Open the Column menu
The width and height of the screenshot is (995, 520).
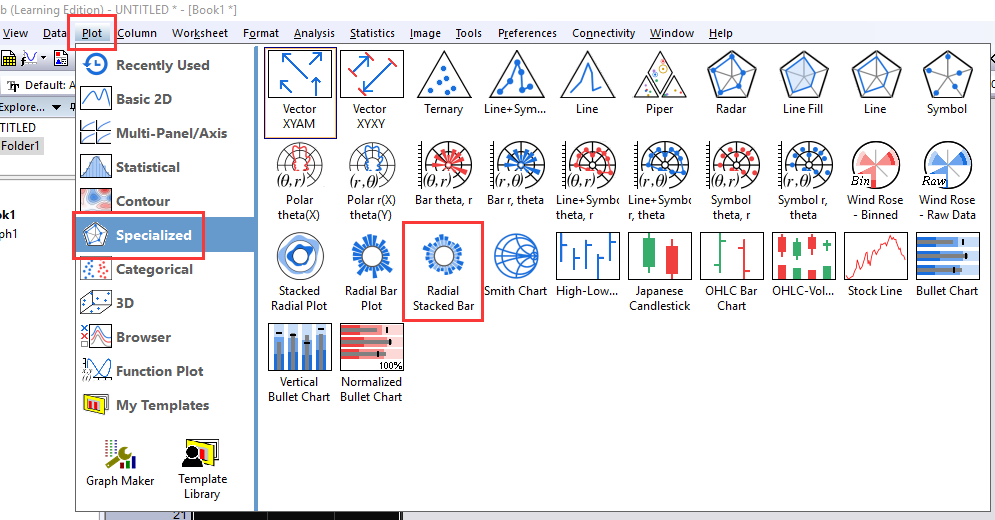click(x=136, y=33)
